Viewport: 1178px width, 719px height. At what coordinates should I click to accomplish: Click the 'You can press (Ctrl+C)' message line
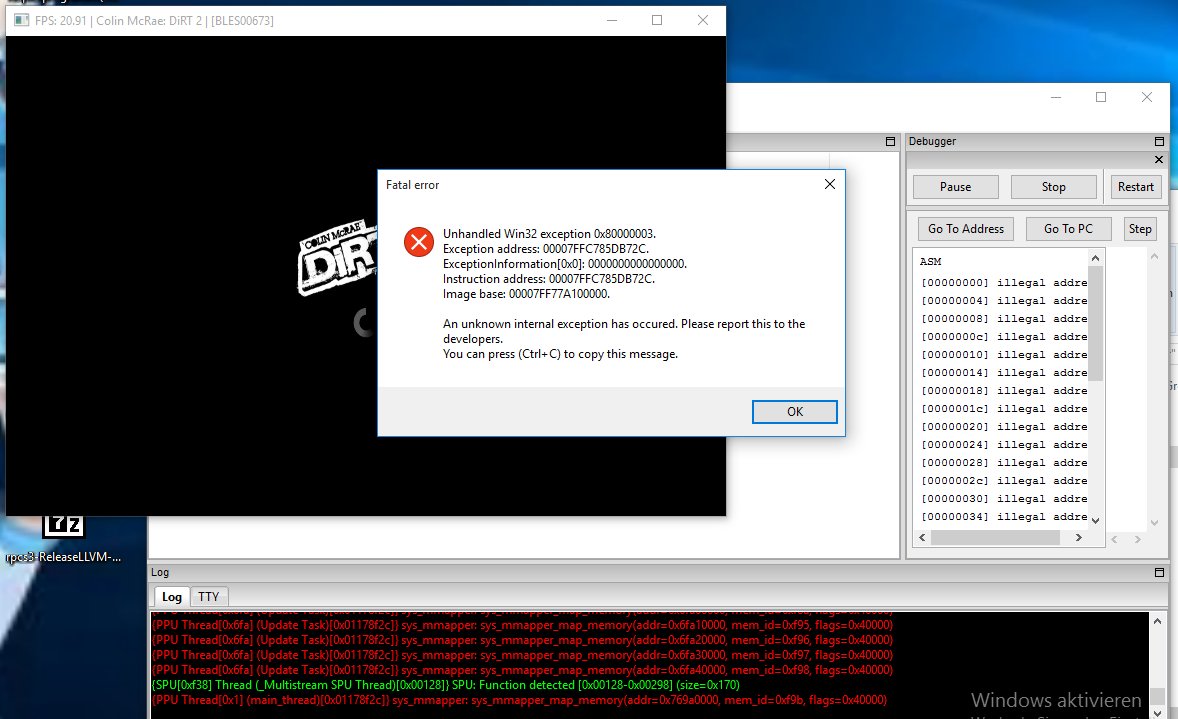click(x=560, y=354)
